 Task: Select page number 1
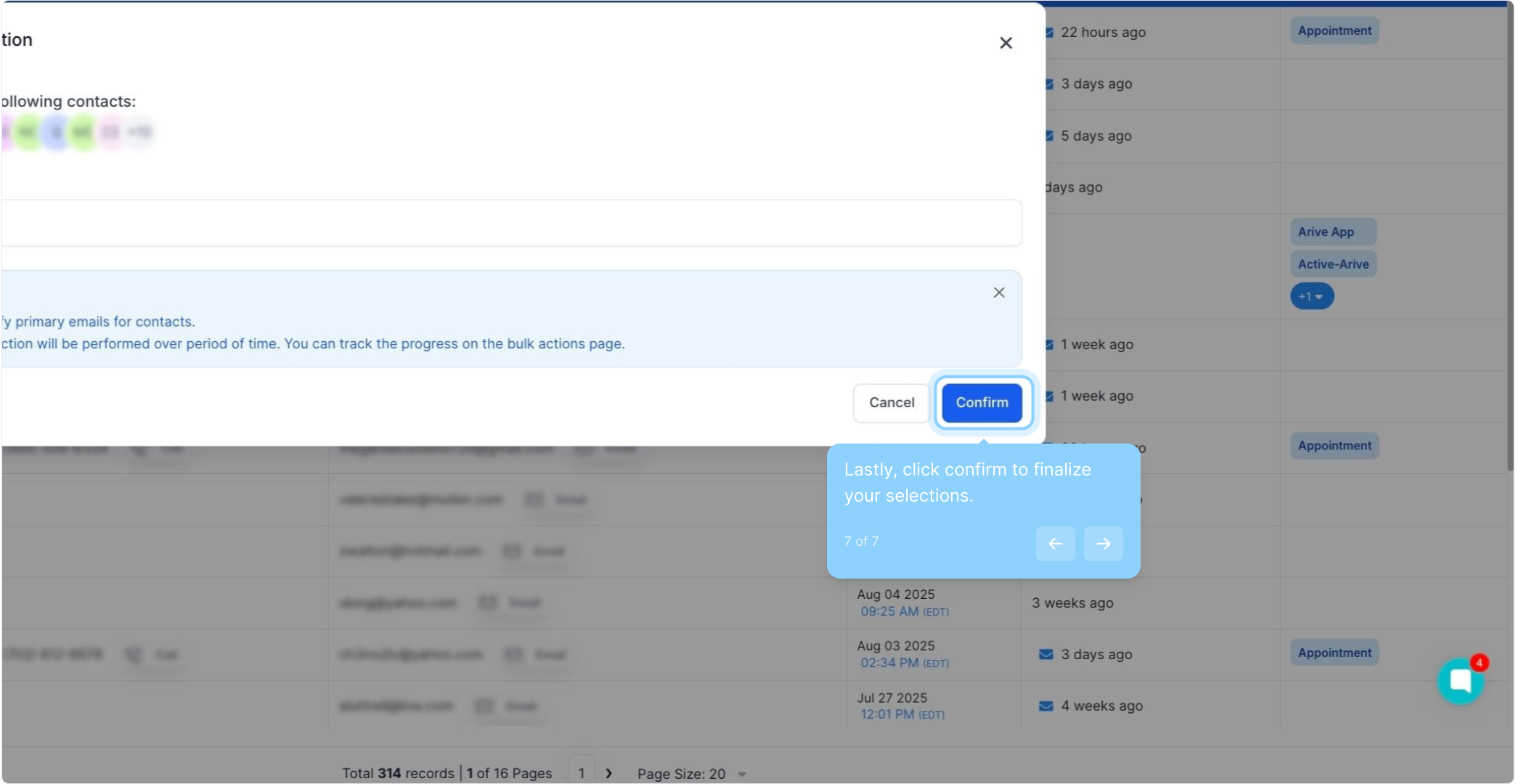[582, 774]
